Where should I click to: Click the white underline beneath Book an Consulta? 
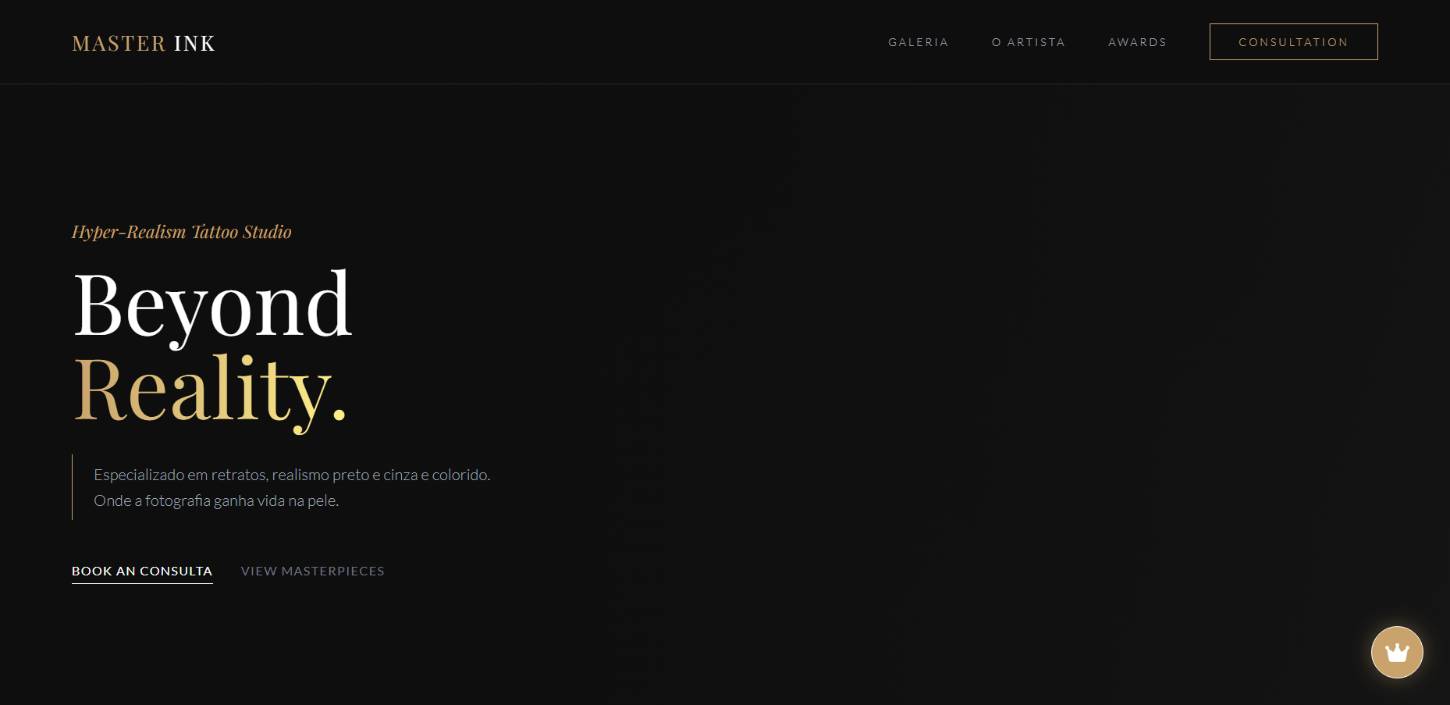point(142,583)
